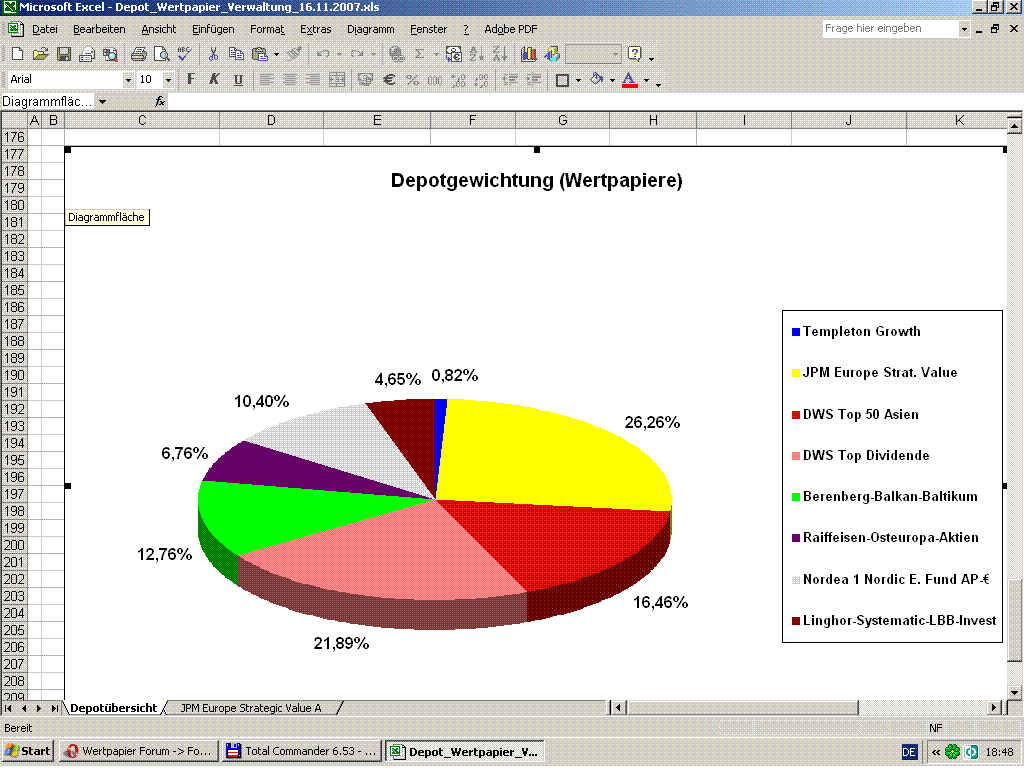Decrease decimal places
Screen dimensions: 1024x768
tap(481, 80)
